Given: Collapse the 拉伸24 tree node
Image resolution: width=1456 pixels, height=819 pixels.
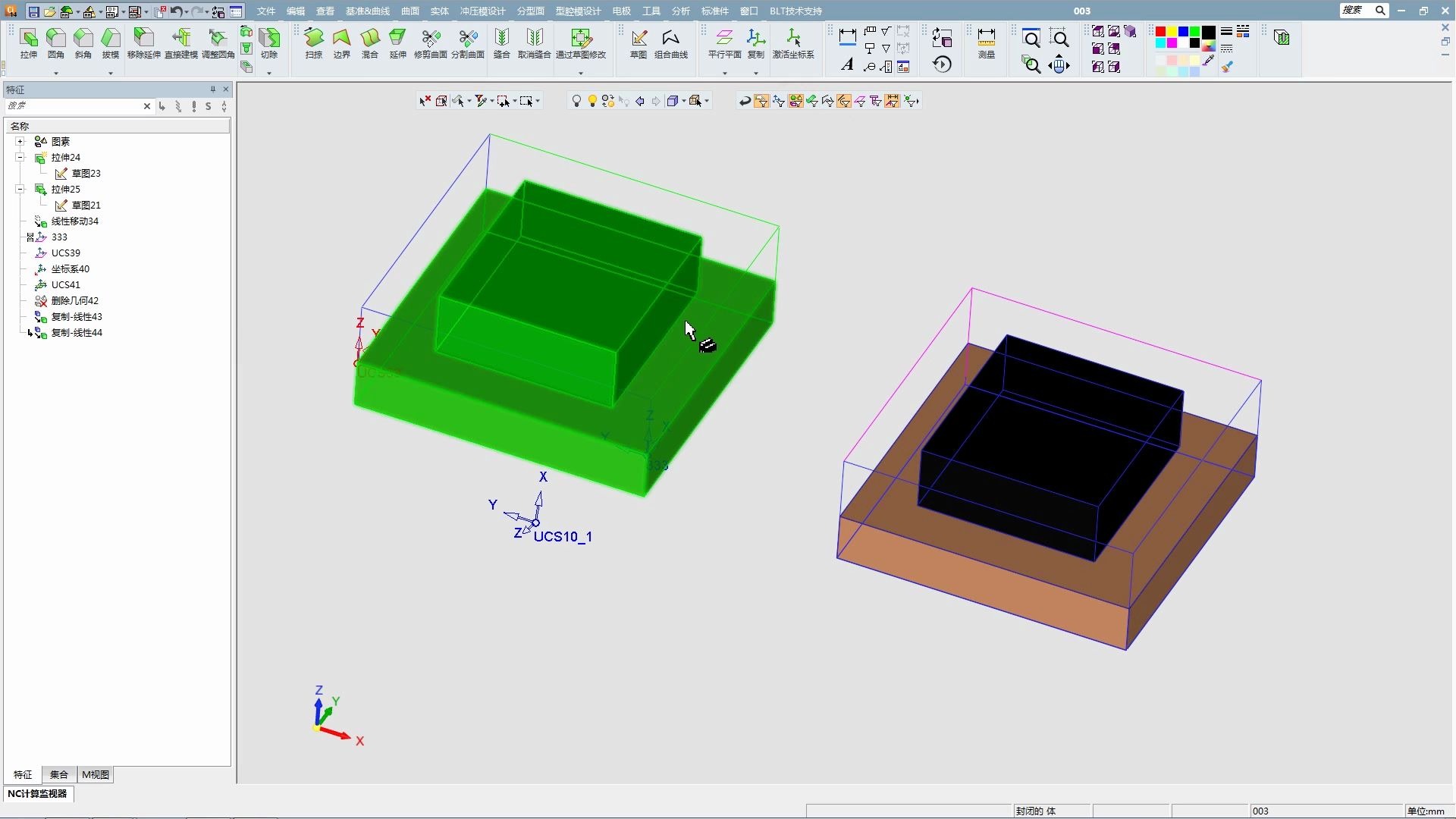Looking at the screenshot, I should [x=20, y=158].
